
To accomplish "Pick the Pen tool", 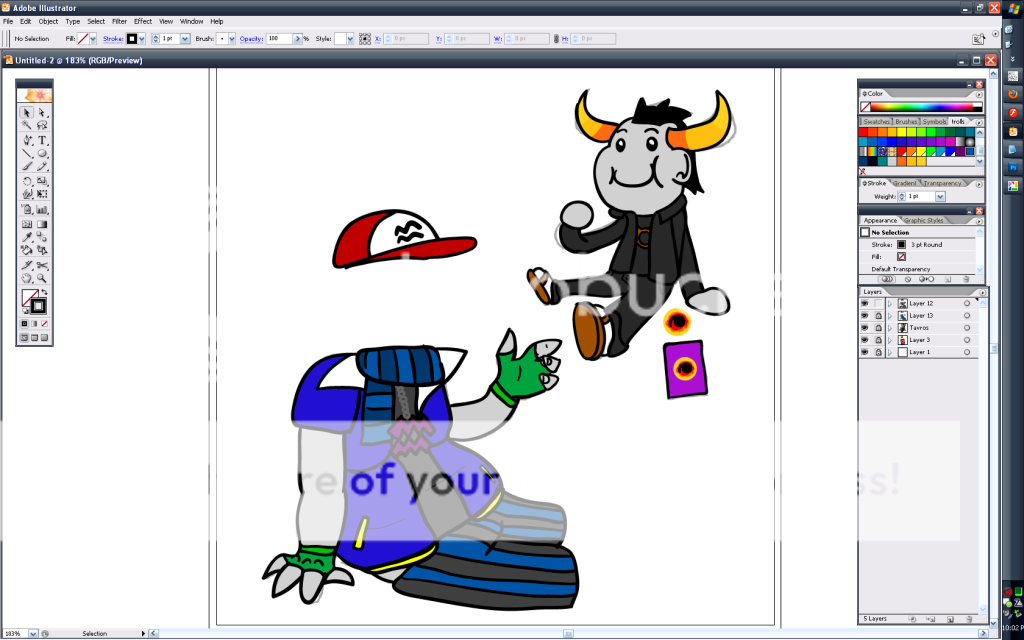I will (28, 140).
